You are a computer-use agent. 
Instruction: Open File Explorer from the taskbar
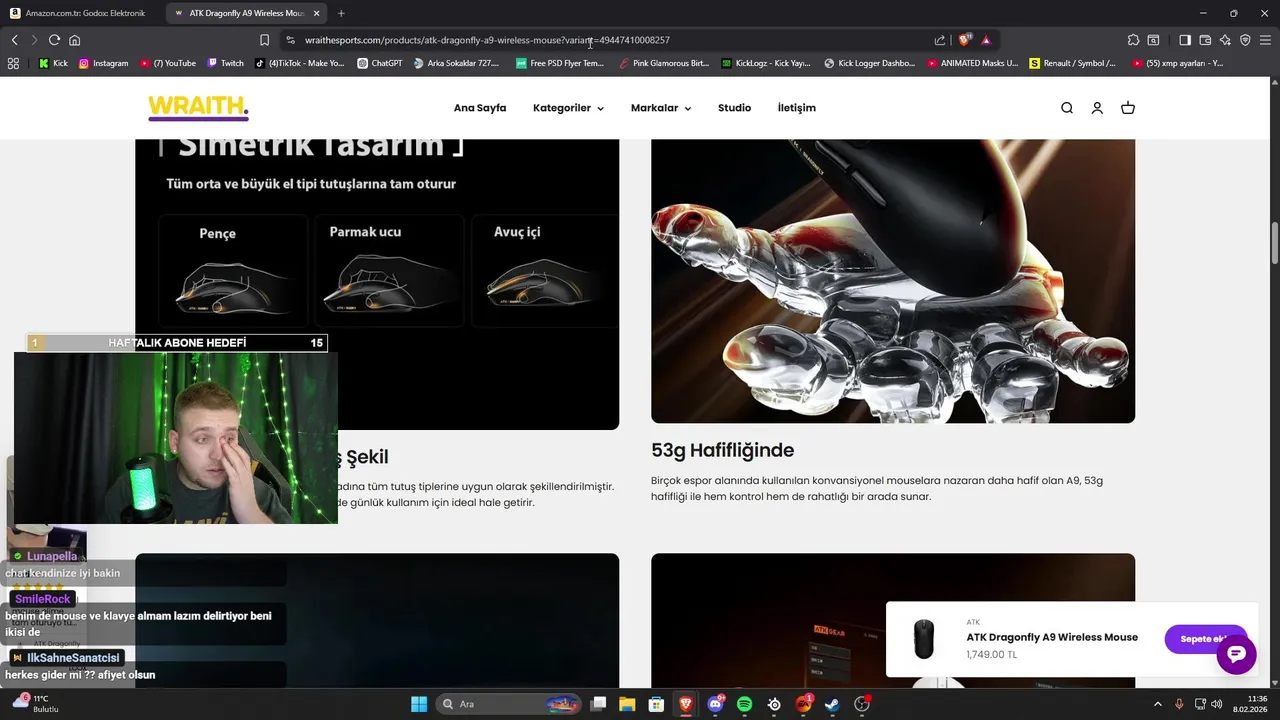point(627,704)
